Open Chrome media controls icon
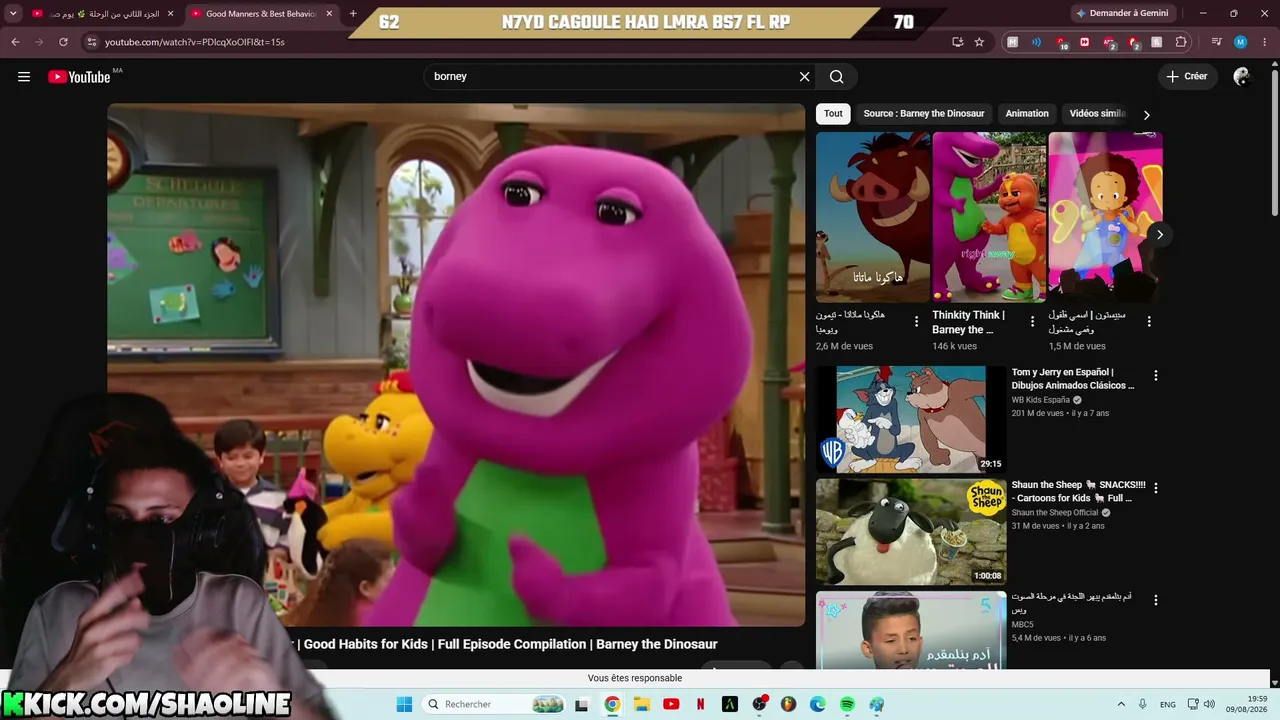The width and height of the screenshot is (1280, 720). point(1216,42)
